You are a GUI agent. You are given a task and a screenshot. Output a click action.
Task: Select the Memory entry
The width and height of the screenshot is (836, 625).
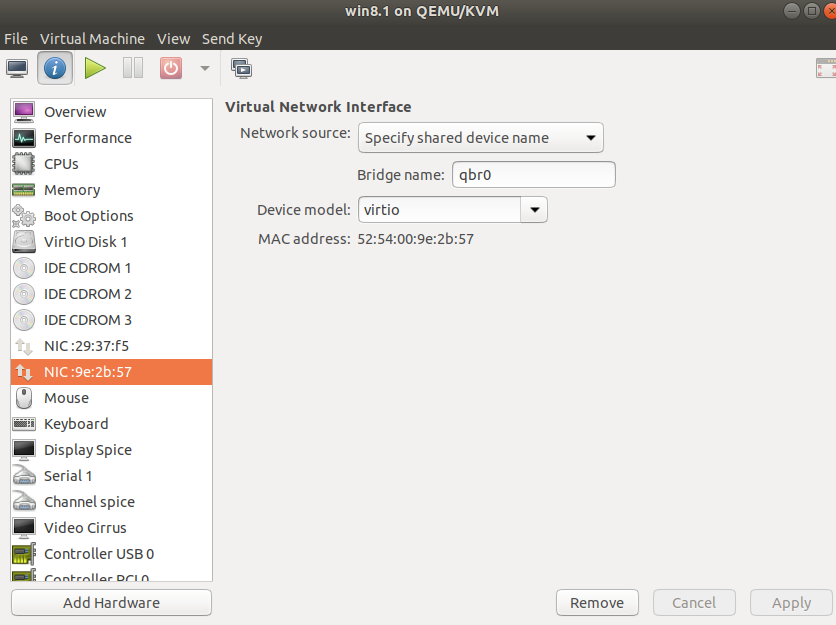(111, 190)
